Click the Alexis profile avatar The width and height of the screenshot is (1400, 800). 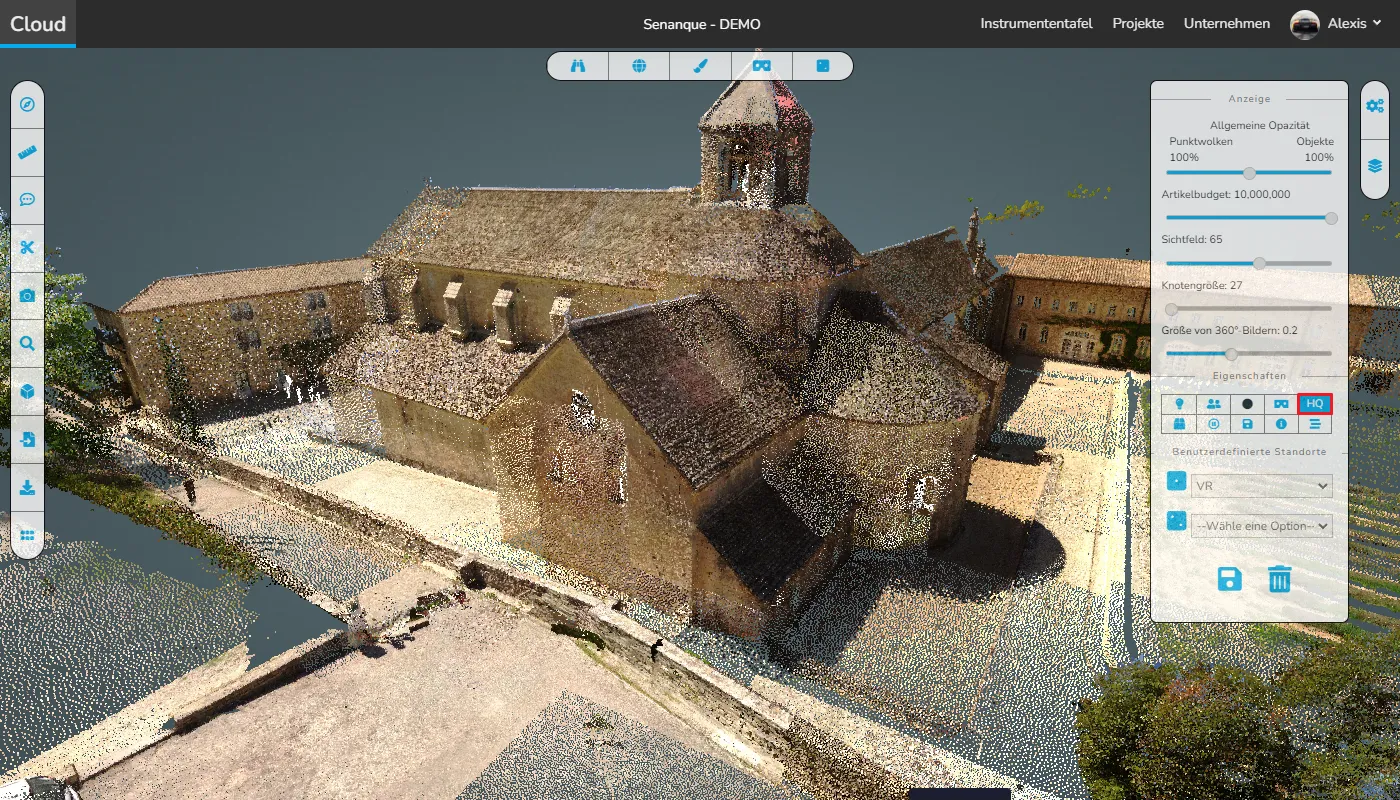(1304, 24)
